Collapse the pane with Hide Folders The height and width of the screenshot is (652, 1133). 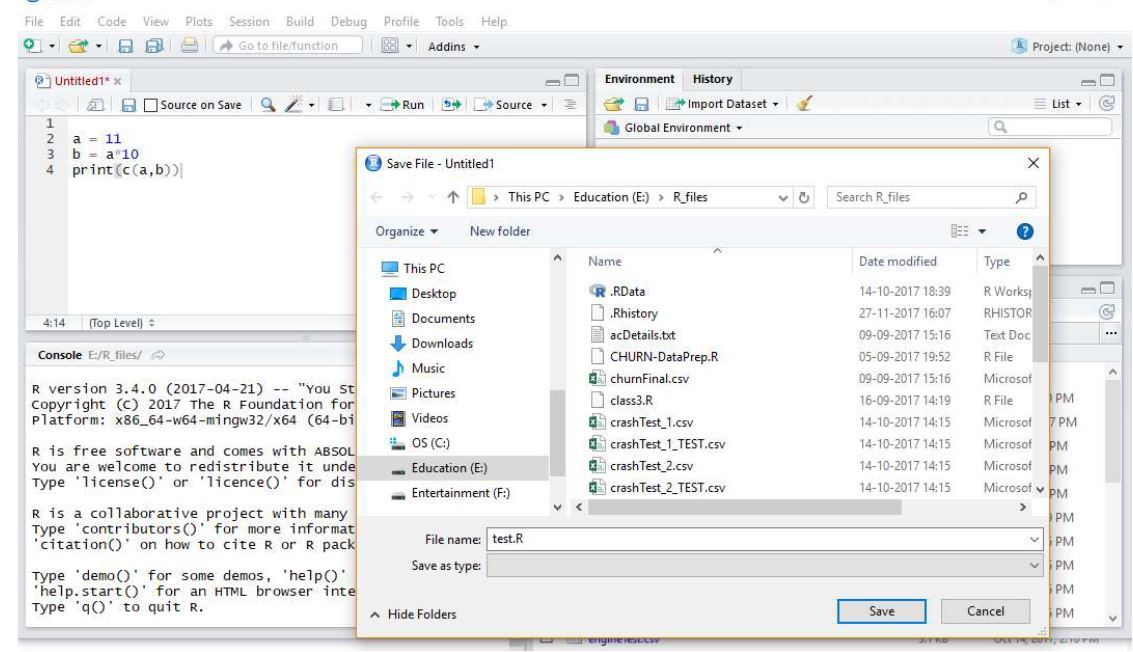[x=413, y=614]
